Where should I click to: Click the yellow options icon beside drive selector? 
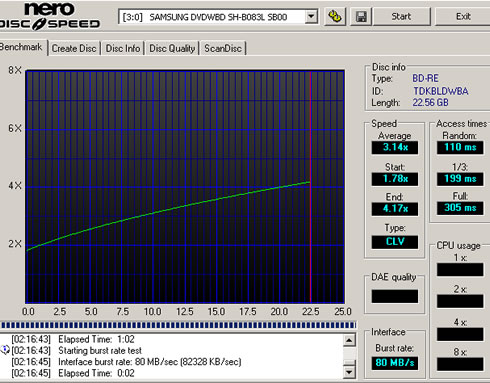[x=335, y=16]
